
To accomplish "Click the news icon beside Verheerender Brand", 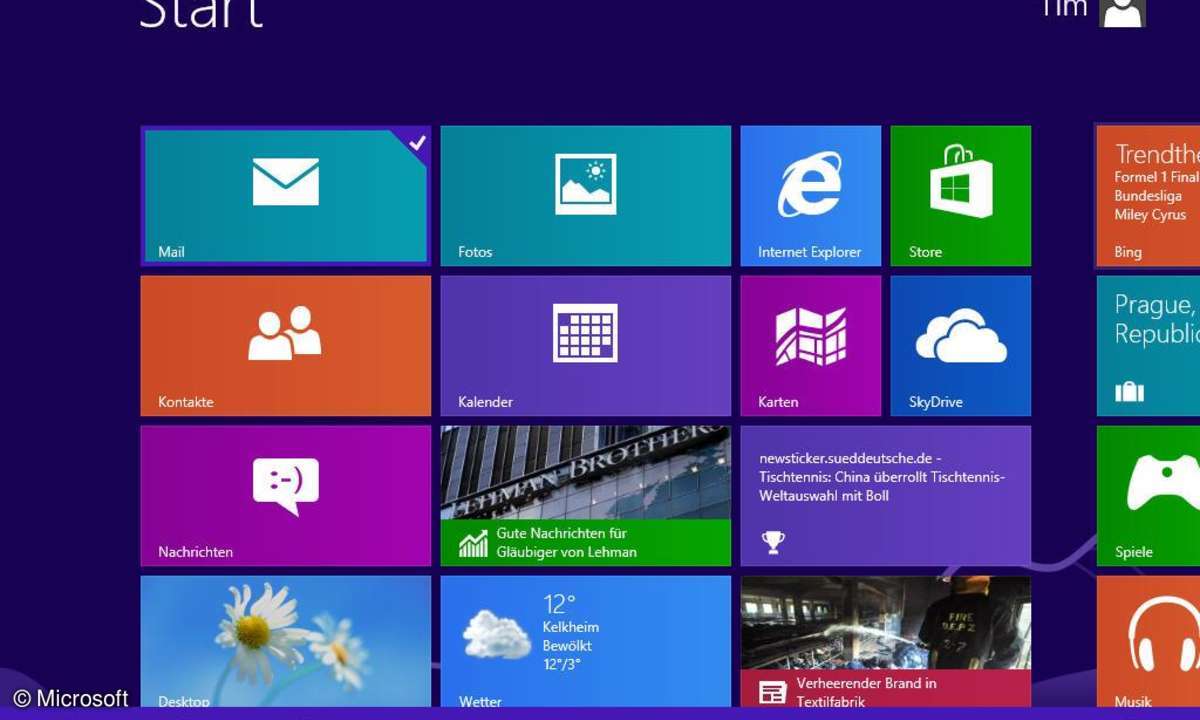I will [772, 692].
